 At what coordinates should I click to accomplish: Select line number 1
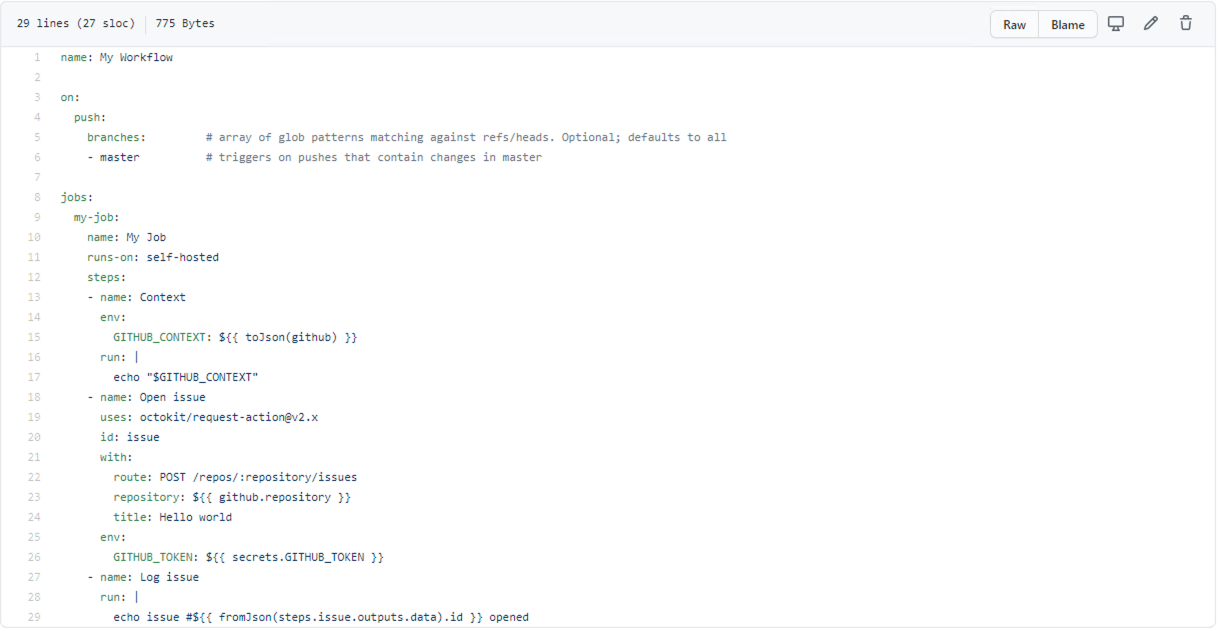click(37, 57)
